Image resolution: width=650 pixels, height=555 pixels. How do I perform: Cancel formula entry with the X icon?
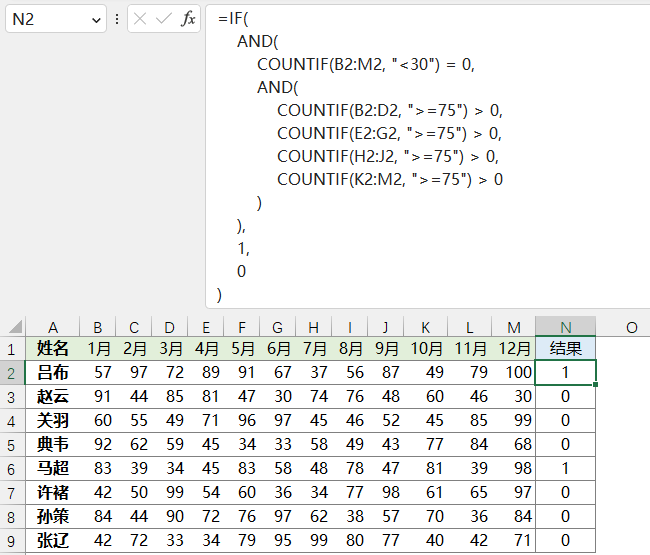[x=140, y=19]
